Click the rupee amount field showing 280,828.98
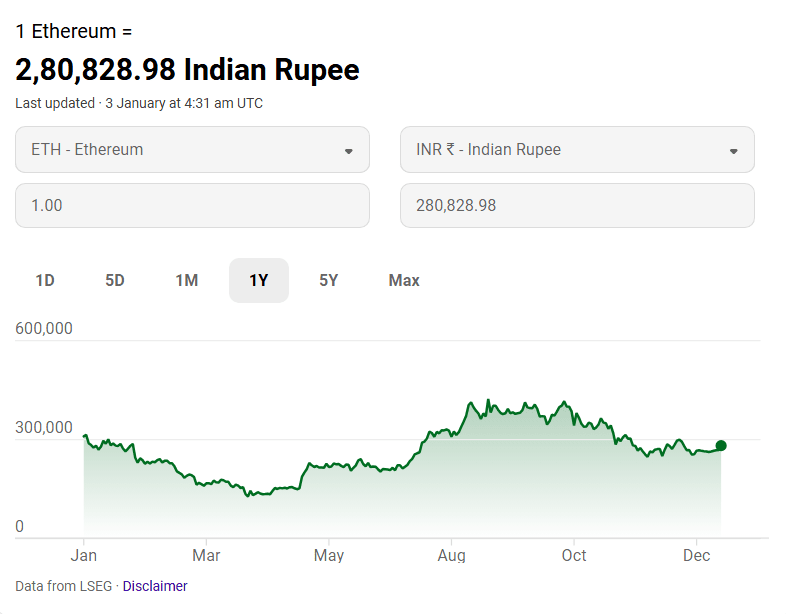The height and width of the screenshot is (614, 786). [x=577, y=205]
